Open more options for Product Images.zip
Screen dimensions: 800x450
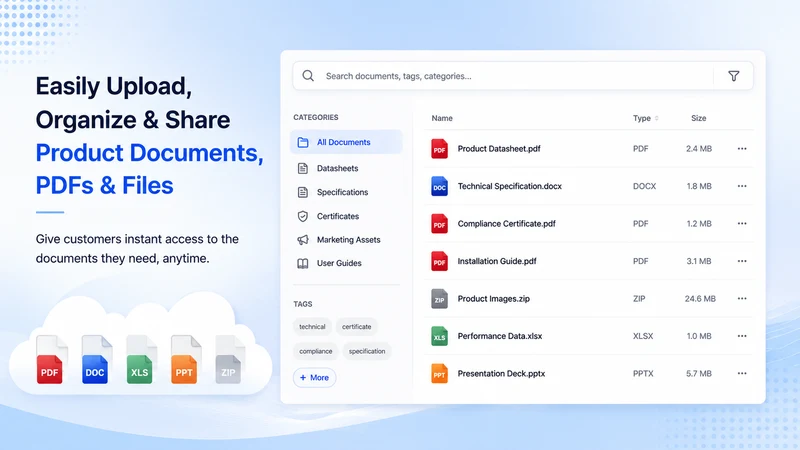pyautogui.click(x=742, y=299)
